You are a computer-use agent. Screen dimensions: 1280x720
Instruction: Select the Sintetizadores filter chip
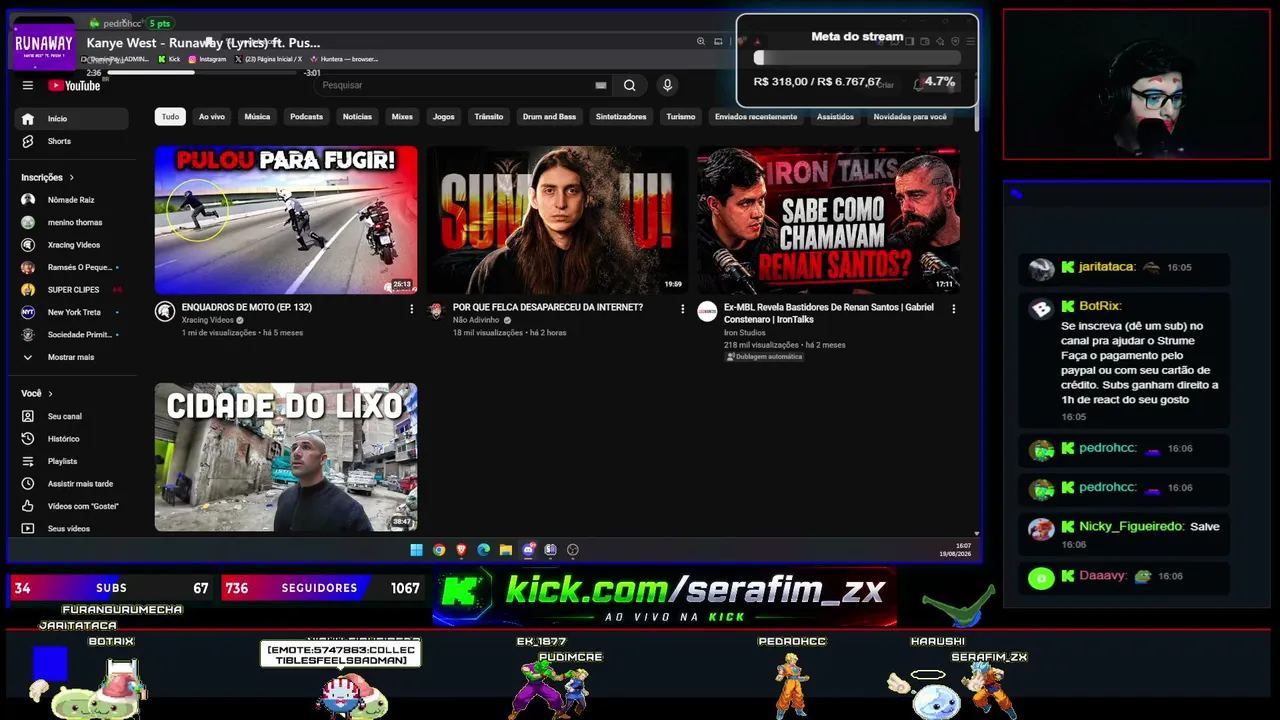coord(621,117)
